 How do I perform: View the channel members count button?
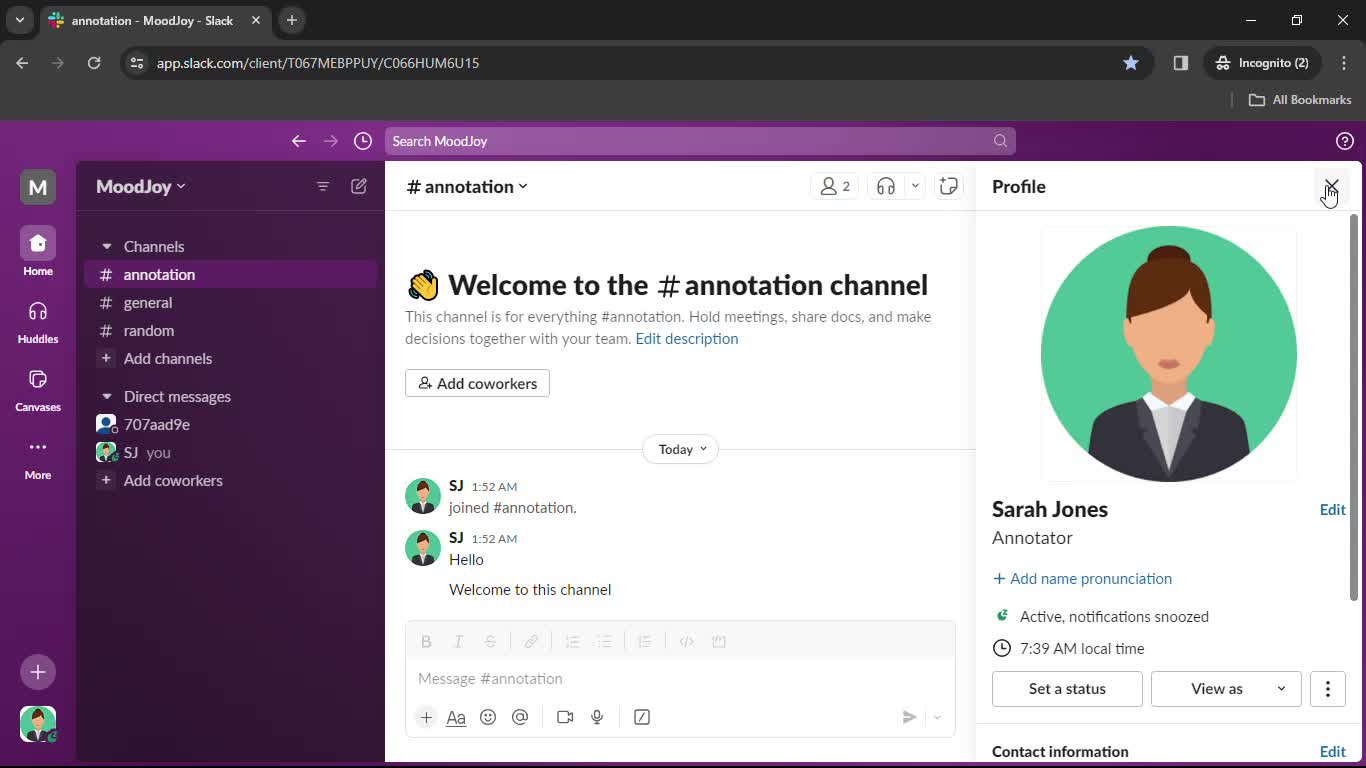835,186
